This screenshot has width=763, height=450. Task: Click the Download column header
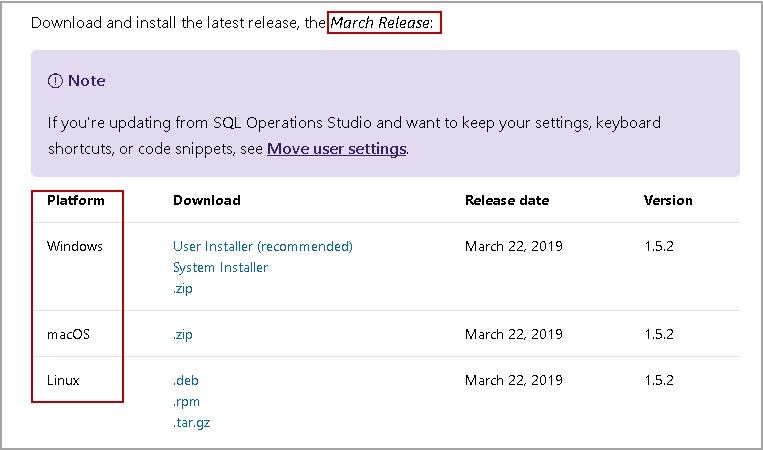[207, 200]
